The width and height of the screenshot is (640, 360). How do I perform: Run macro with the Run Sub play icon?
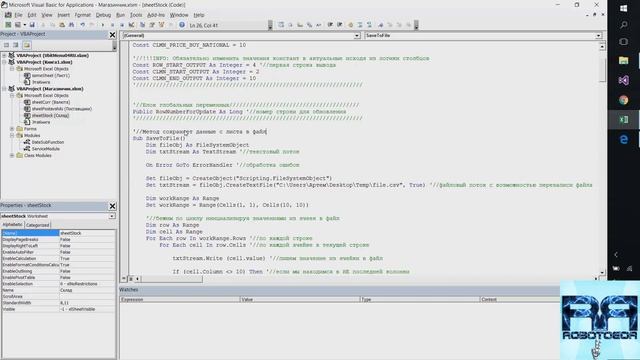pyautogui.click(x=103, y=25)
